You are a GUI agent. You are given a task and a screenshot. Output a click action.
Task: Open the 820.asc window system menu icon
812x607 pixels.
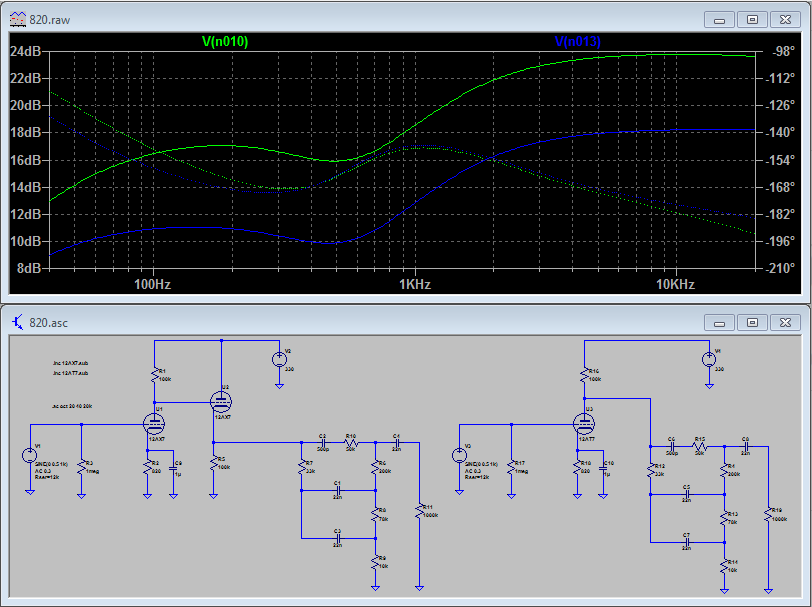point(16,322)
